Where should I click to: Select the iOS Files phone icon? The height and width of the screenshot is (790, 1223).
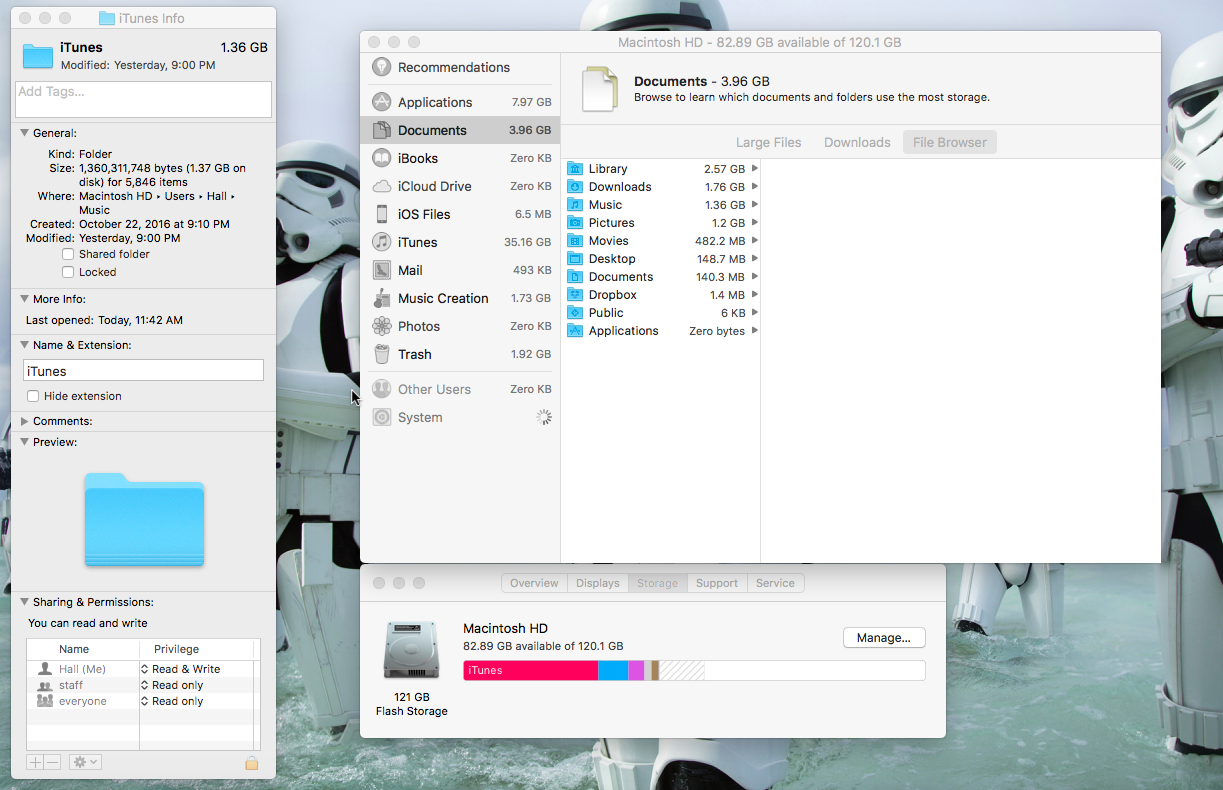coord(381,214)
